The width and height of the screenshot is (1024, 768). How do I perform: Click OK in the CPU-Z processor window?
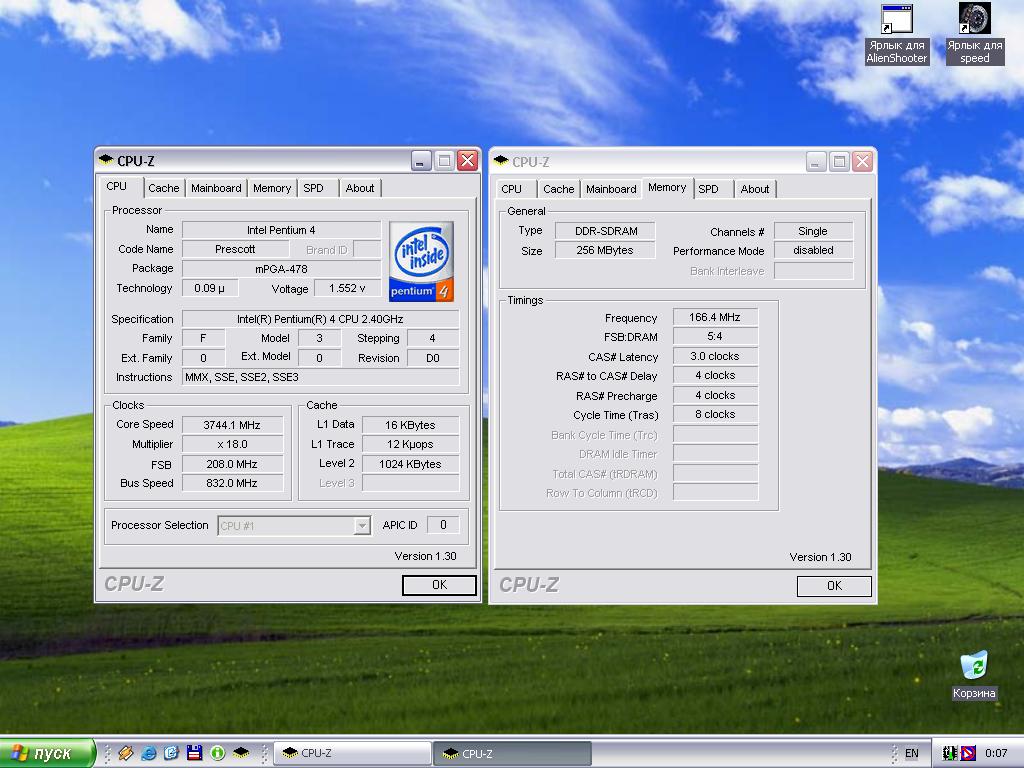tap(440, 585)
